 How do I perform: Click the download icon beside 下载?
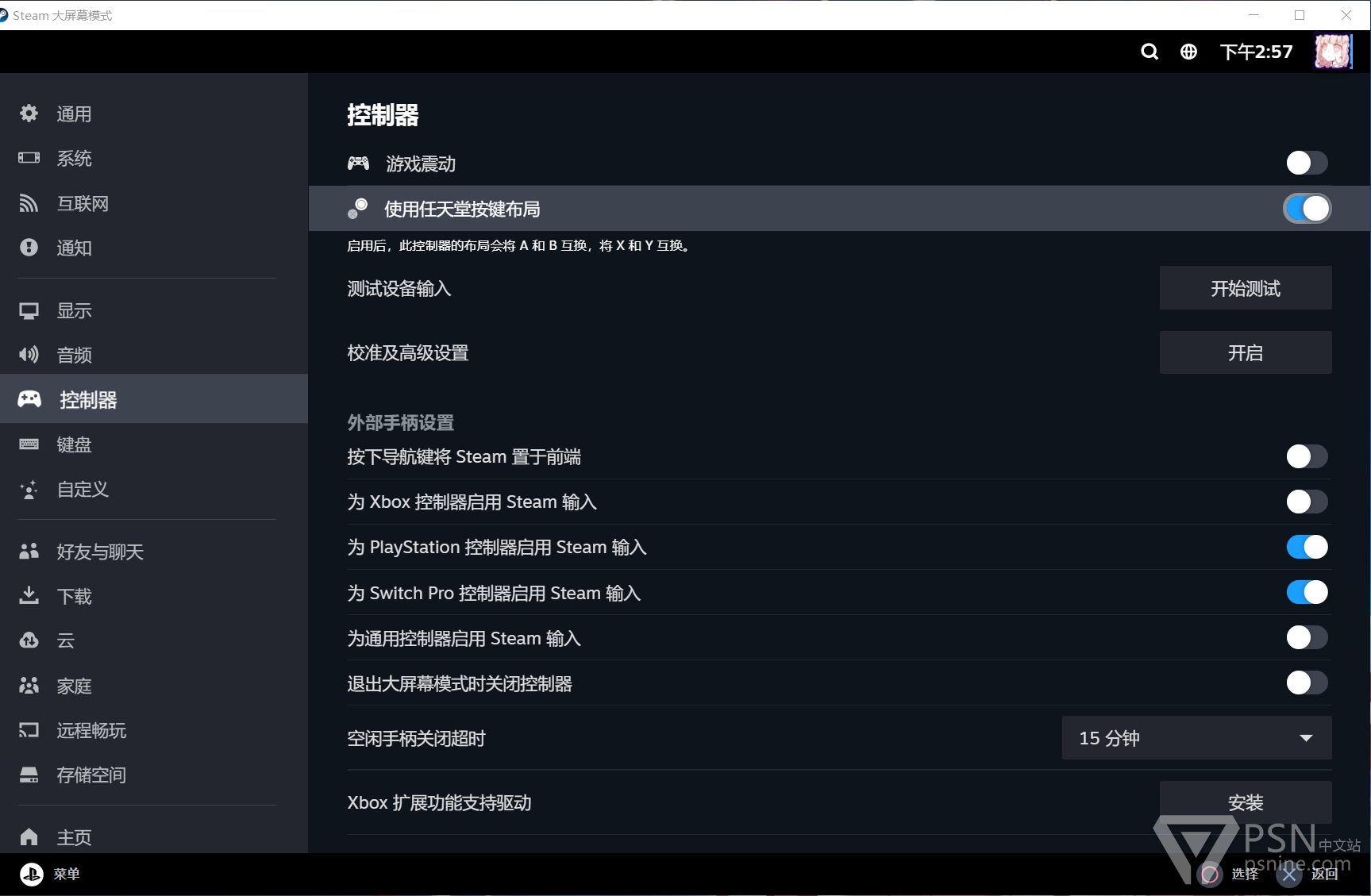click(29, 595)
